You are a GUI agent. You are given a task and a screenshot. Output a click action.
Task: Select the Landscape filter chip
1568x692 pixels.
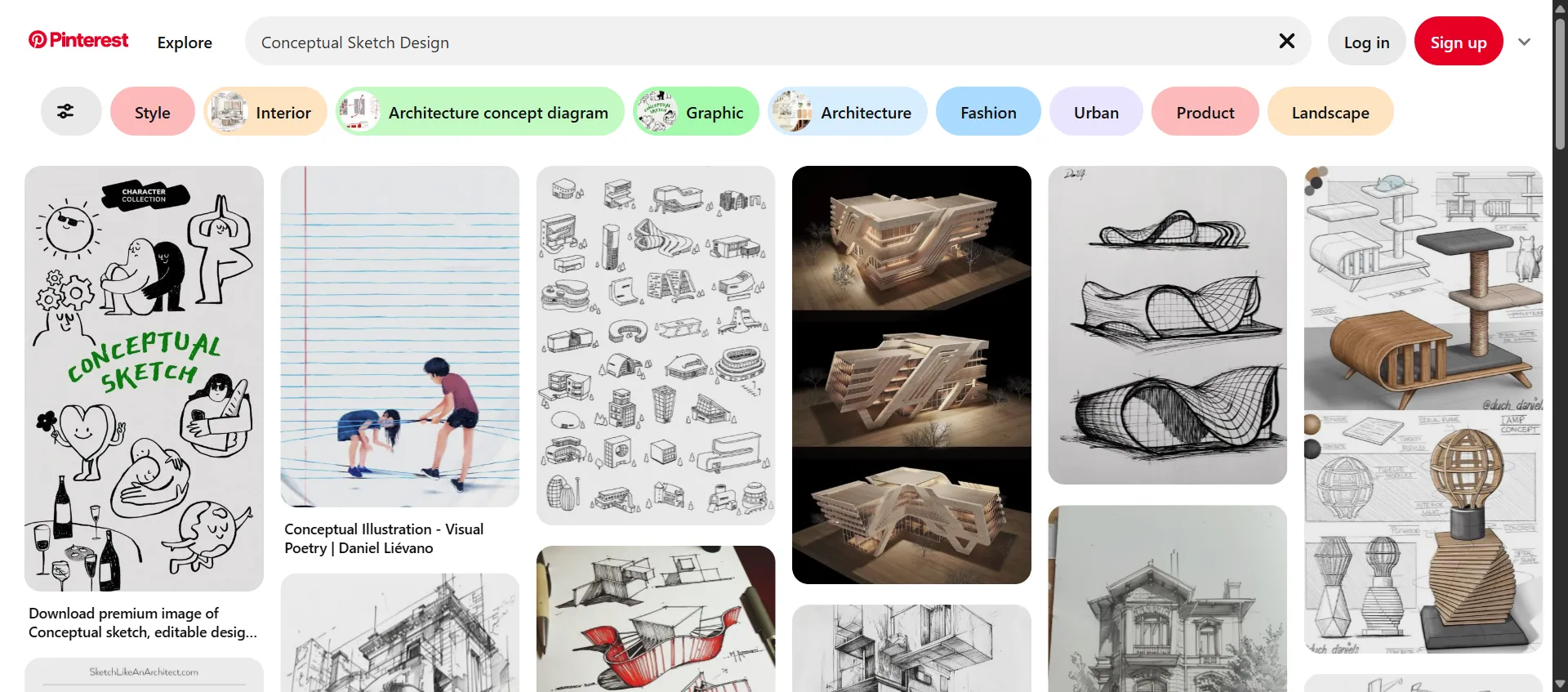click(1330, 112)
